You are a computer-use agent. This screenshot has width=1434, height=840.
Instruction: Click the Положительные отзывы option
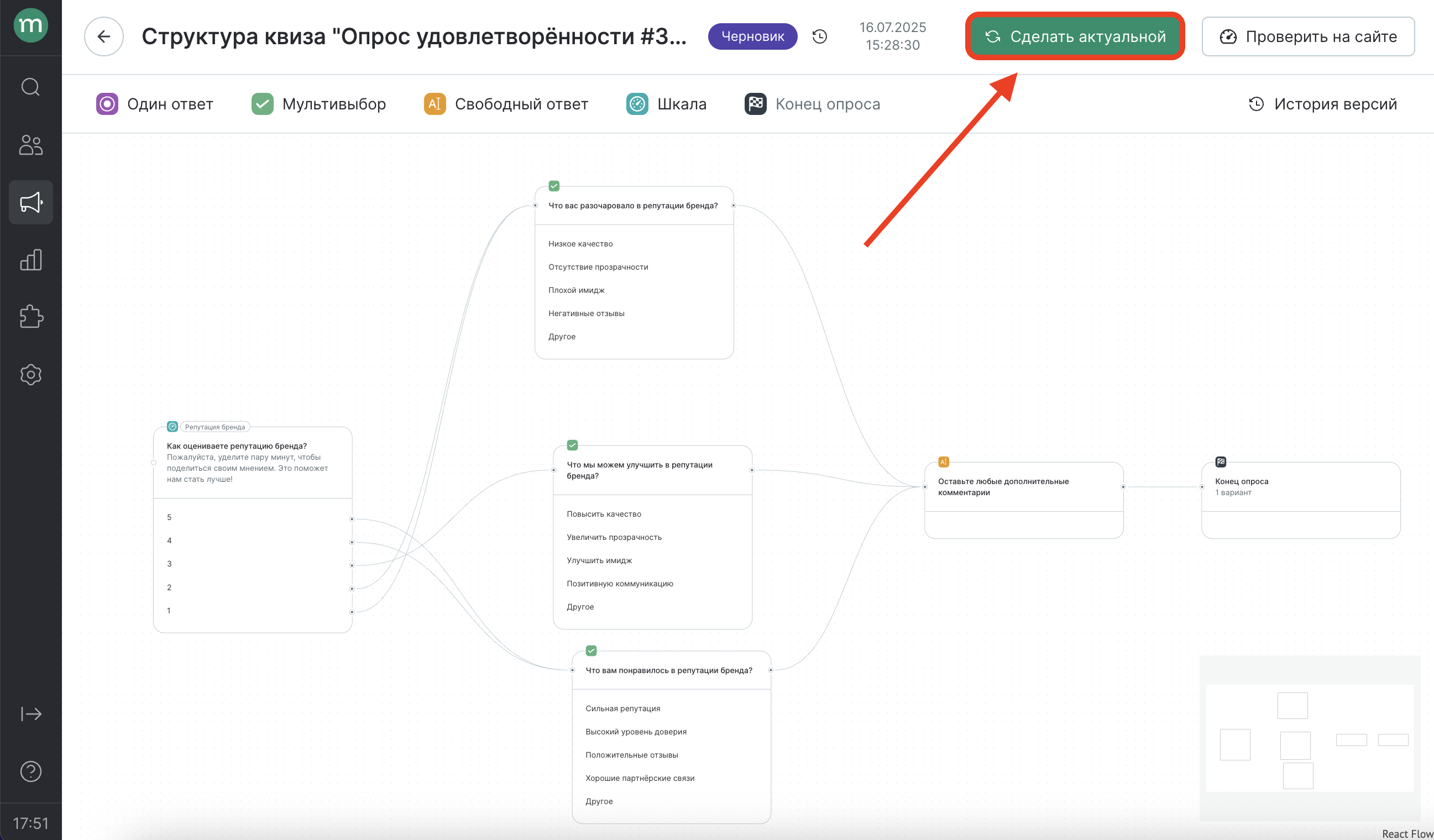632,755
